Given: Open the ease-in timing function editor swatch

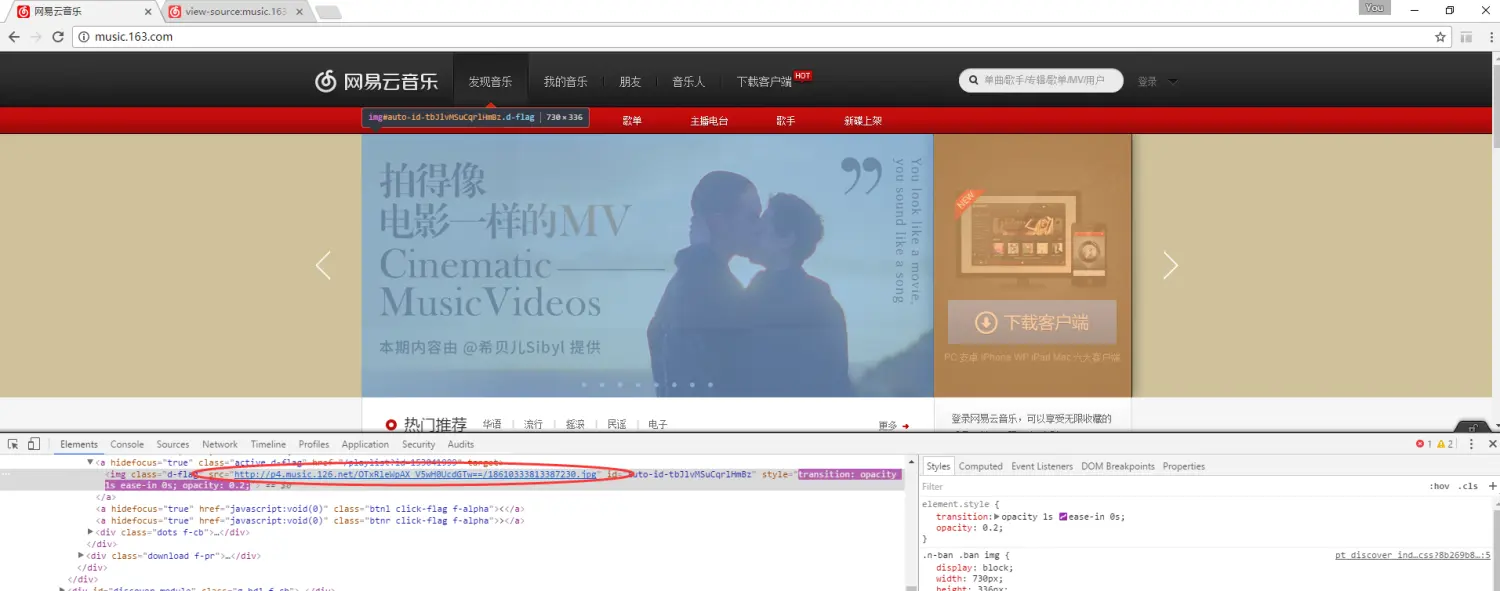Looking at the screenshot, I should (x=1063, y=517).
